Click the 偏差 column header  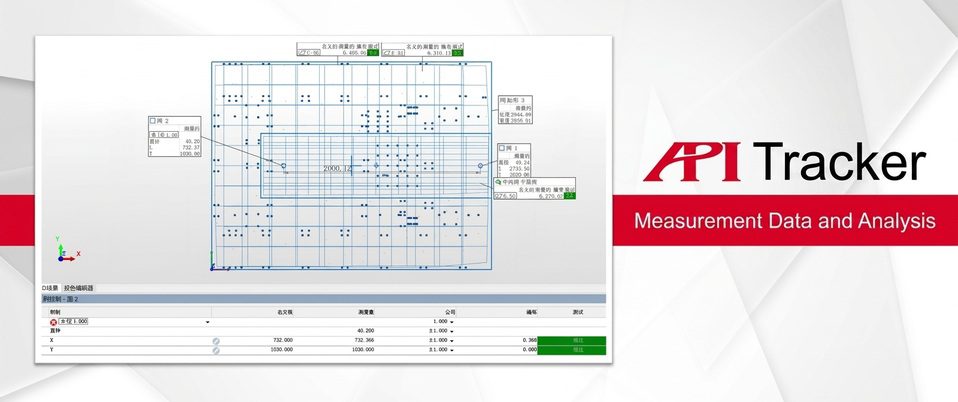[x=532, y=312]
